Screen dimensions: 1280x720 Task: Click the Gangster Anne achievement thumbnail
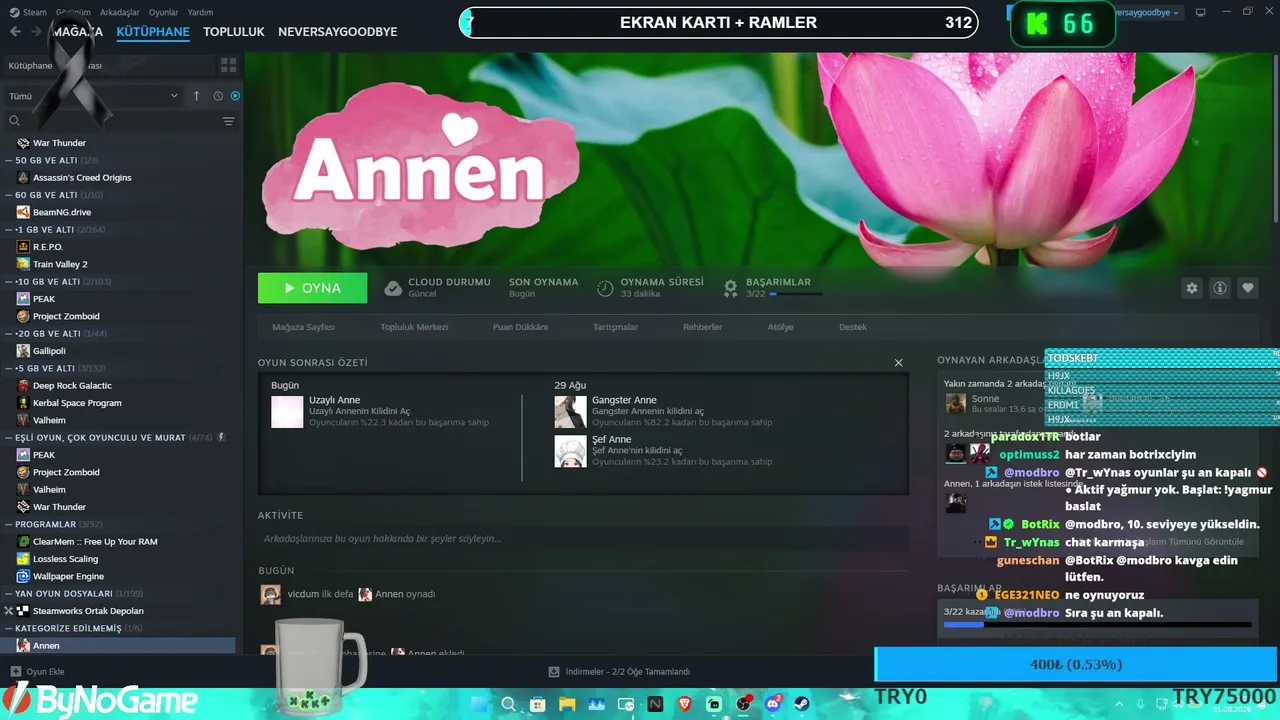pos(570,411)
